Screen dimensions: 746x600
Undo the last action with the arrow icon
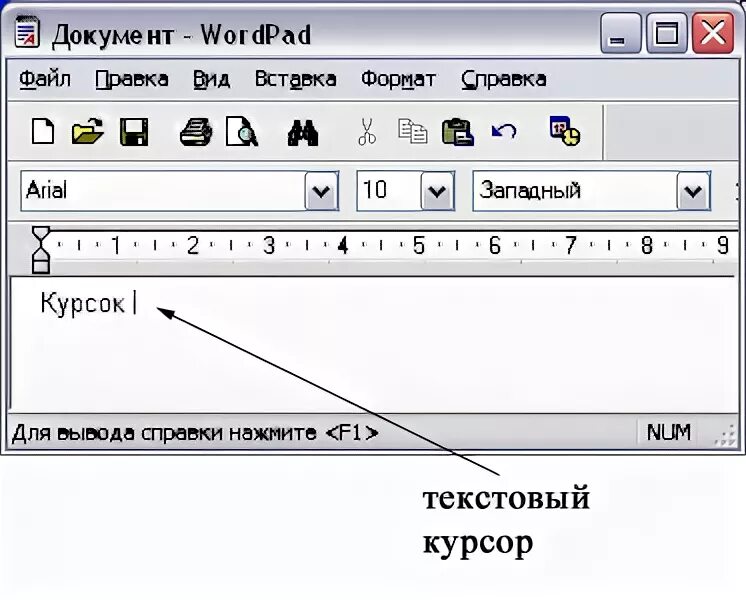tap(504, 131)
